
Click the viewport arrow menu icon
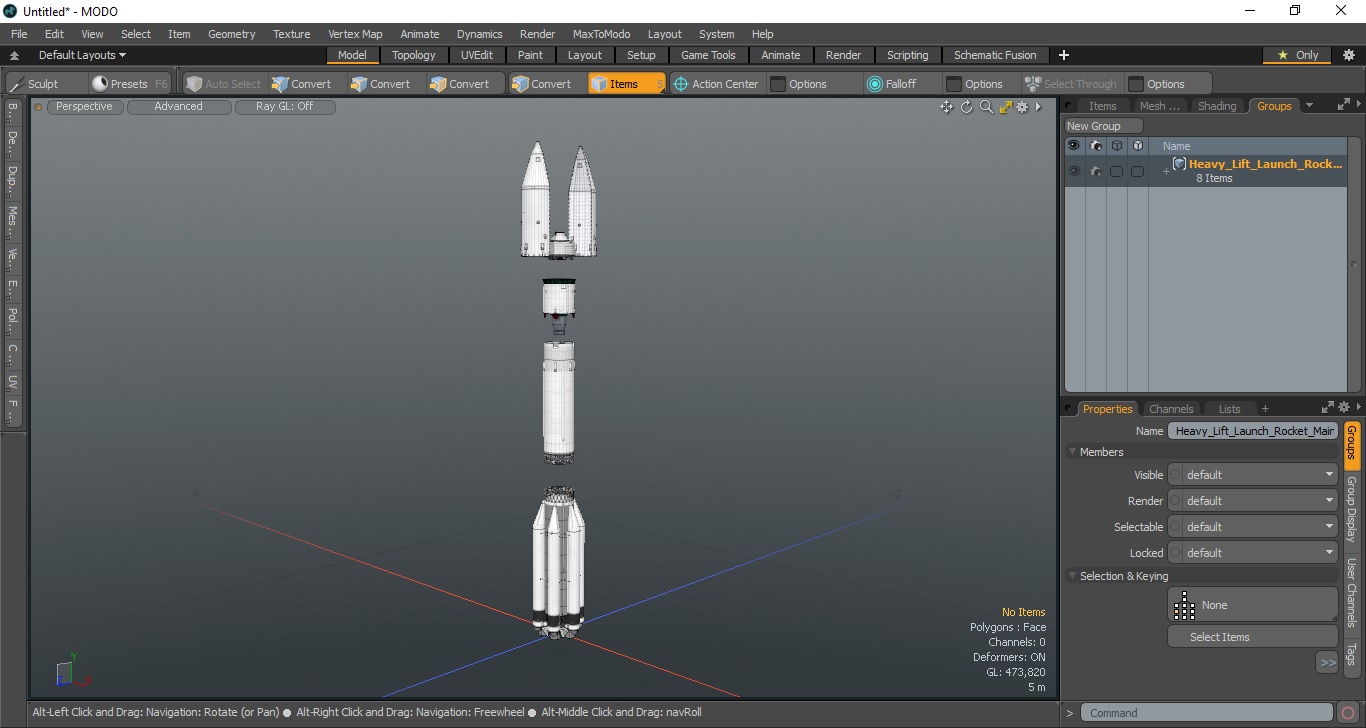(1038, 107)
